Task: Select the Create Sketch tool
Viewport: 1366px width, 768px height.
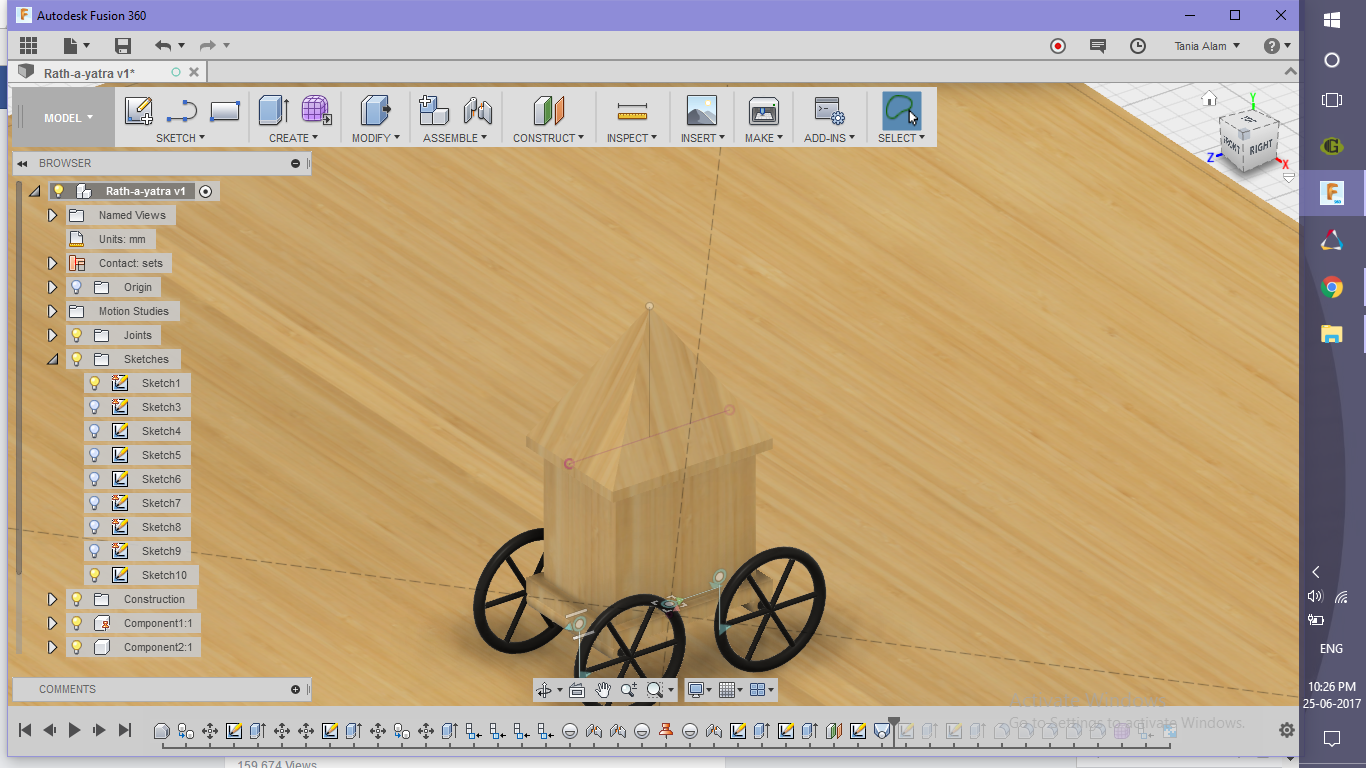Action: (138, 110)
